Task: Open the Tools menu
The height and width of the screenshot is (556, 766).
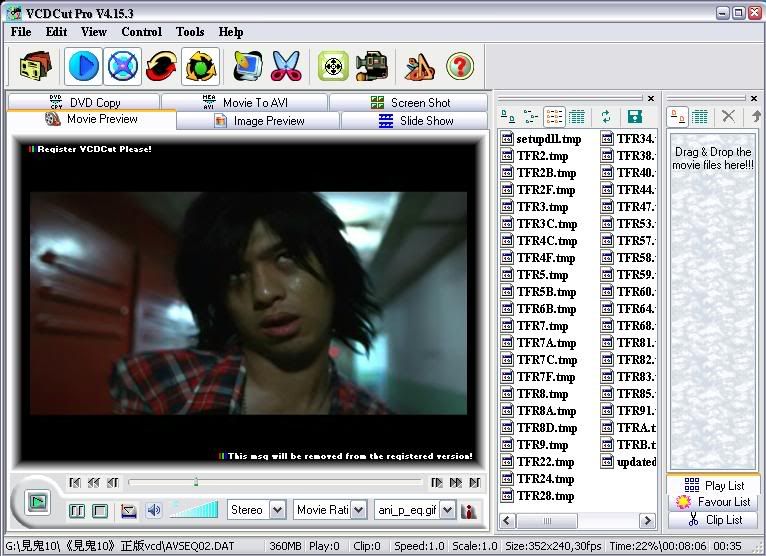Action: [190, 32]
